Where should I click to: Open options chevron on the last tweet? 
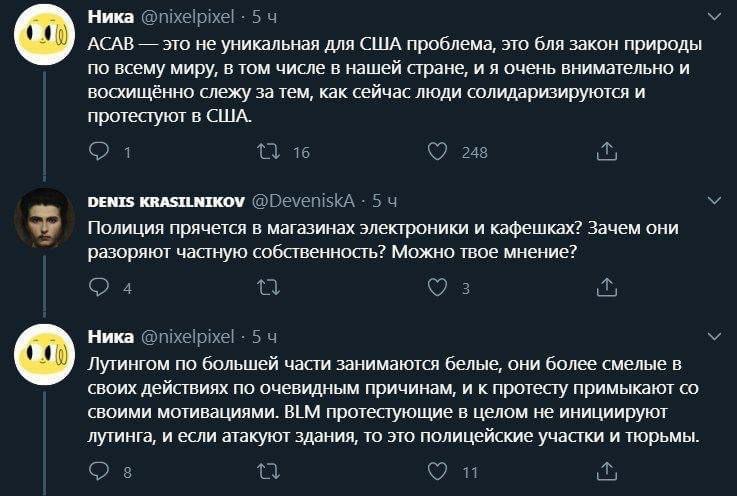coord(713,336)
